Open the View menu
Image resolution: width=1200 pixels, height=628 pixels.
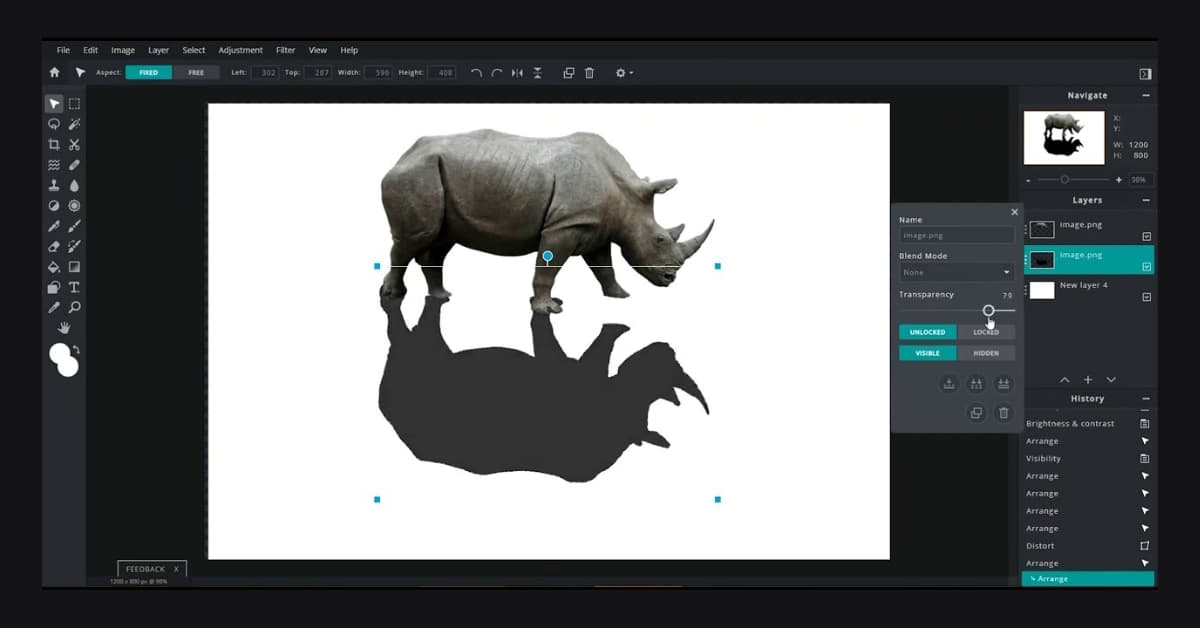coord(318,50)
